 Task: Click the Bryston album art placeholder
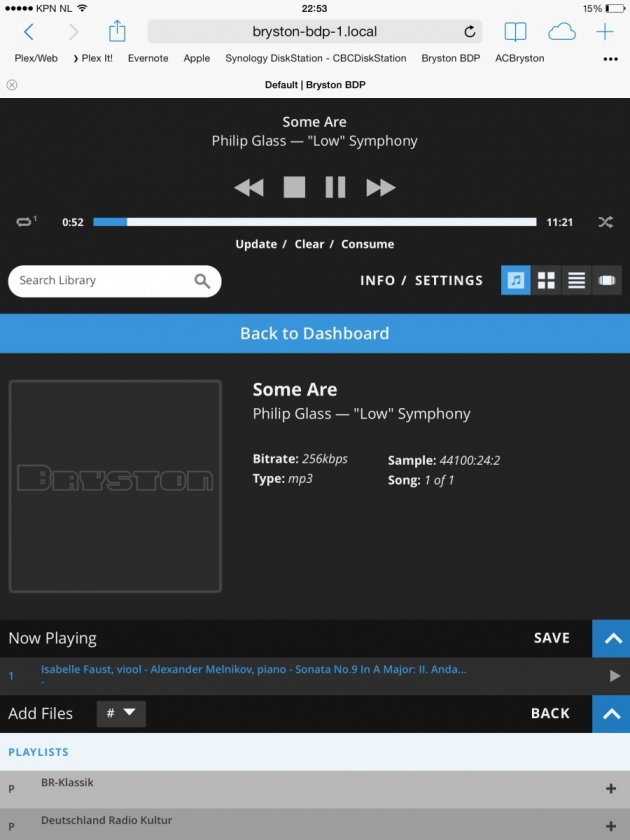[115, 486]
